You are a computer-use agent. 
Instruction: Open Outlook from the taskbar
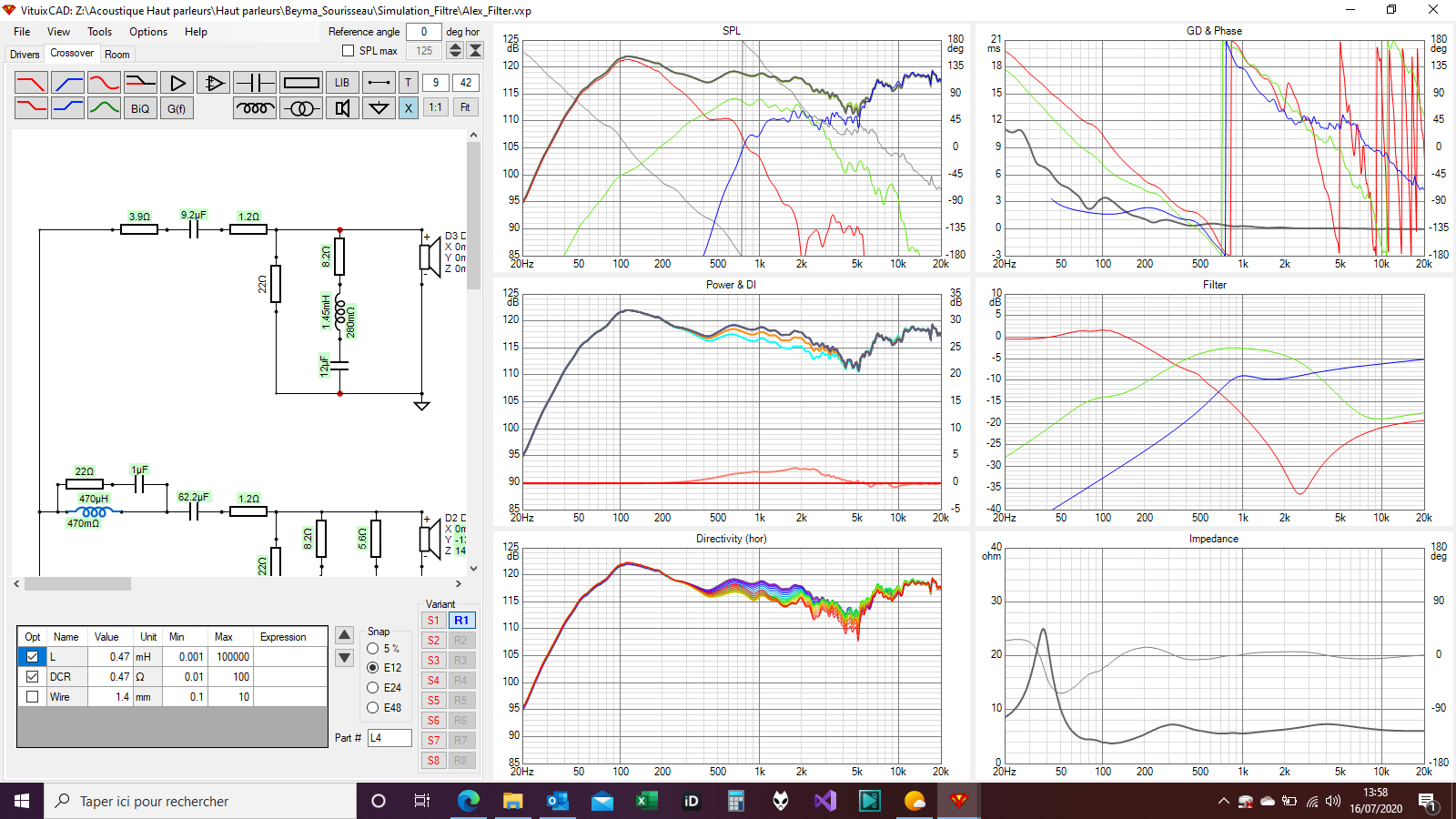(557, 801)
